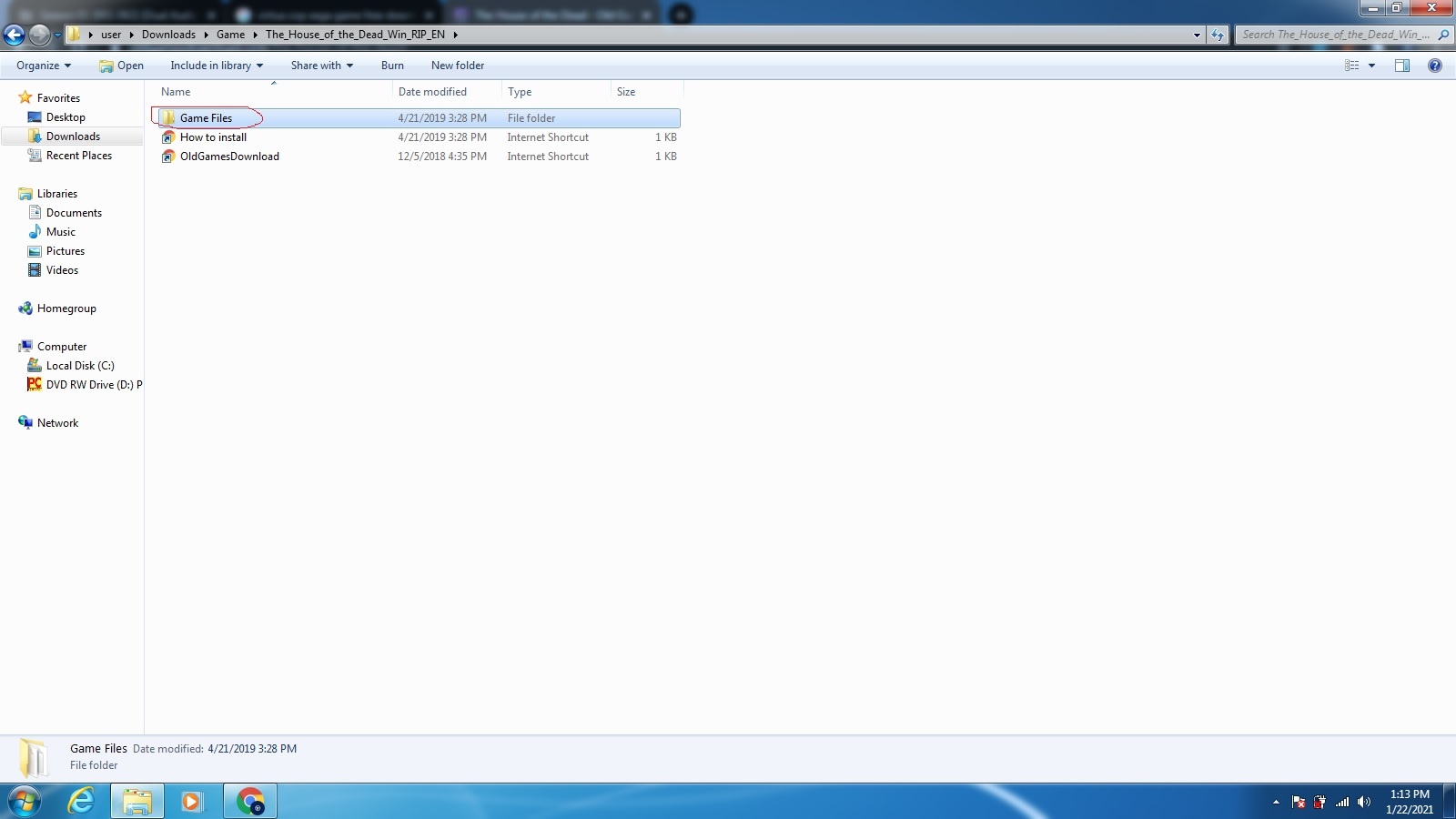1456x819 pixels.
Task: Click the Help question mark icon
Action: (1435, 66)
